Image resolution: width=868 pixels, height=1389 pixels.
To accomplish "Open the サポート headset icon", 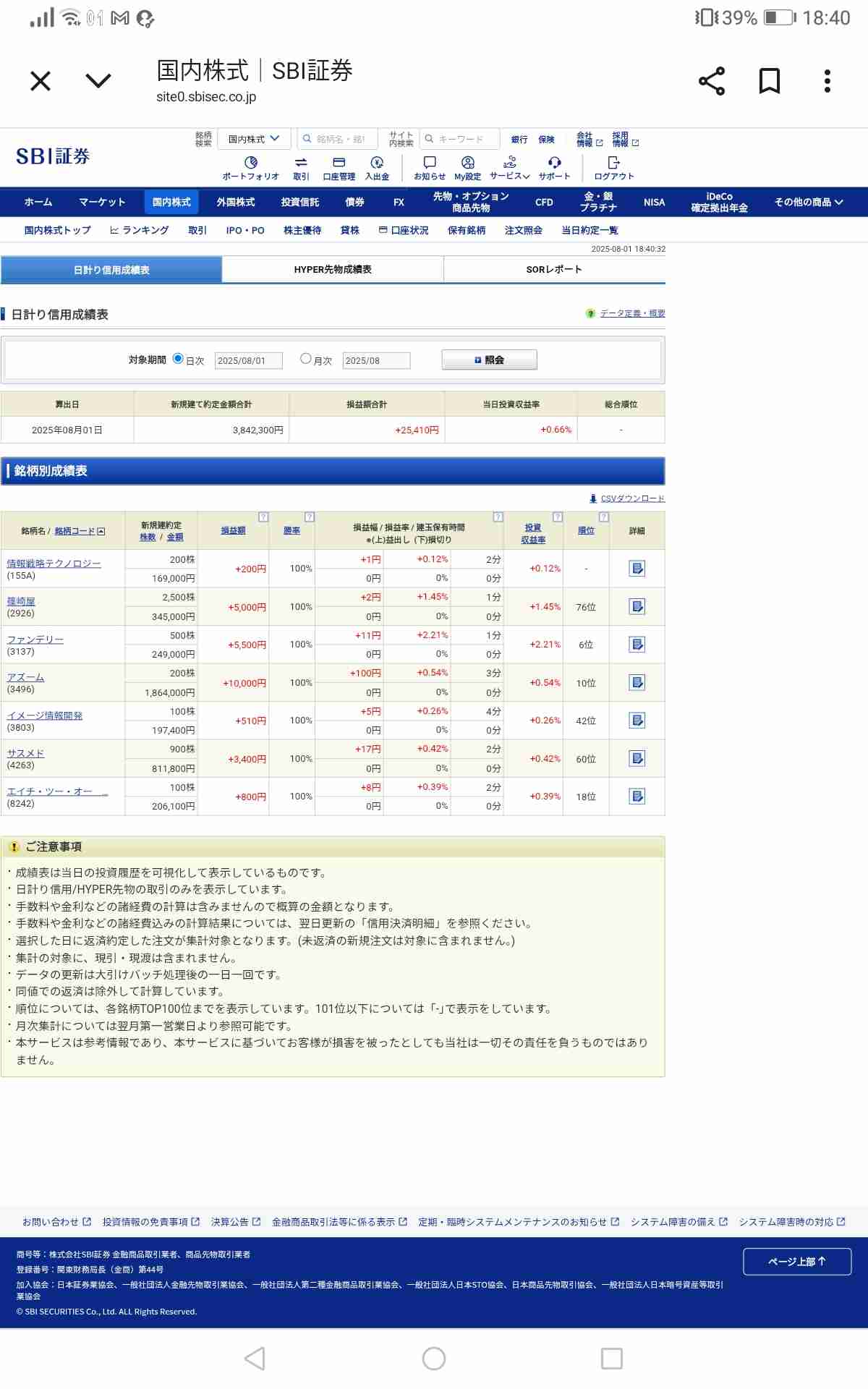I will pos(554,169).
